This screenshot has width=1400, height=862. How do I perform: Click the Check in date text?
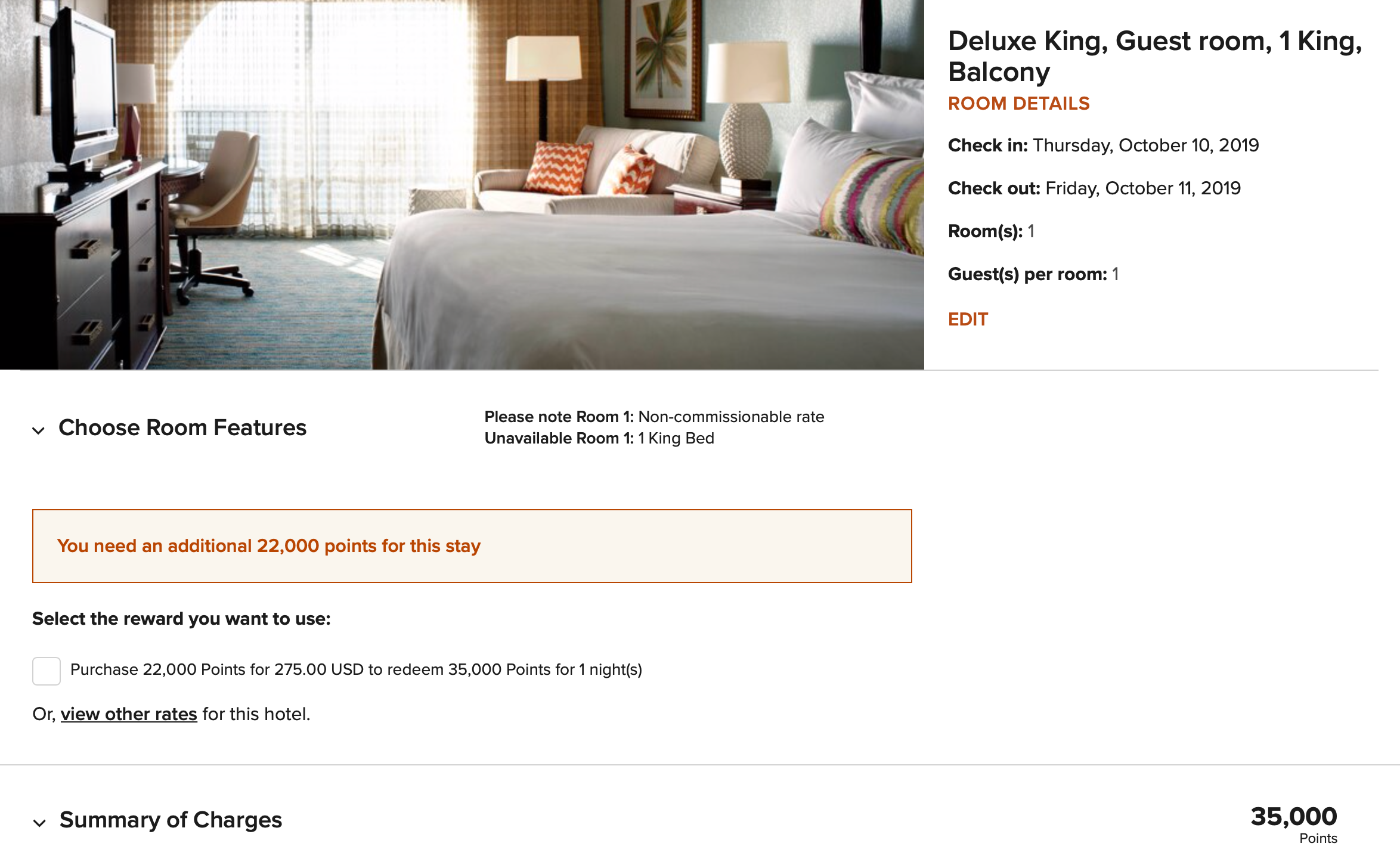coord(1103,145)
